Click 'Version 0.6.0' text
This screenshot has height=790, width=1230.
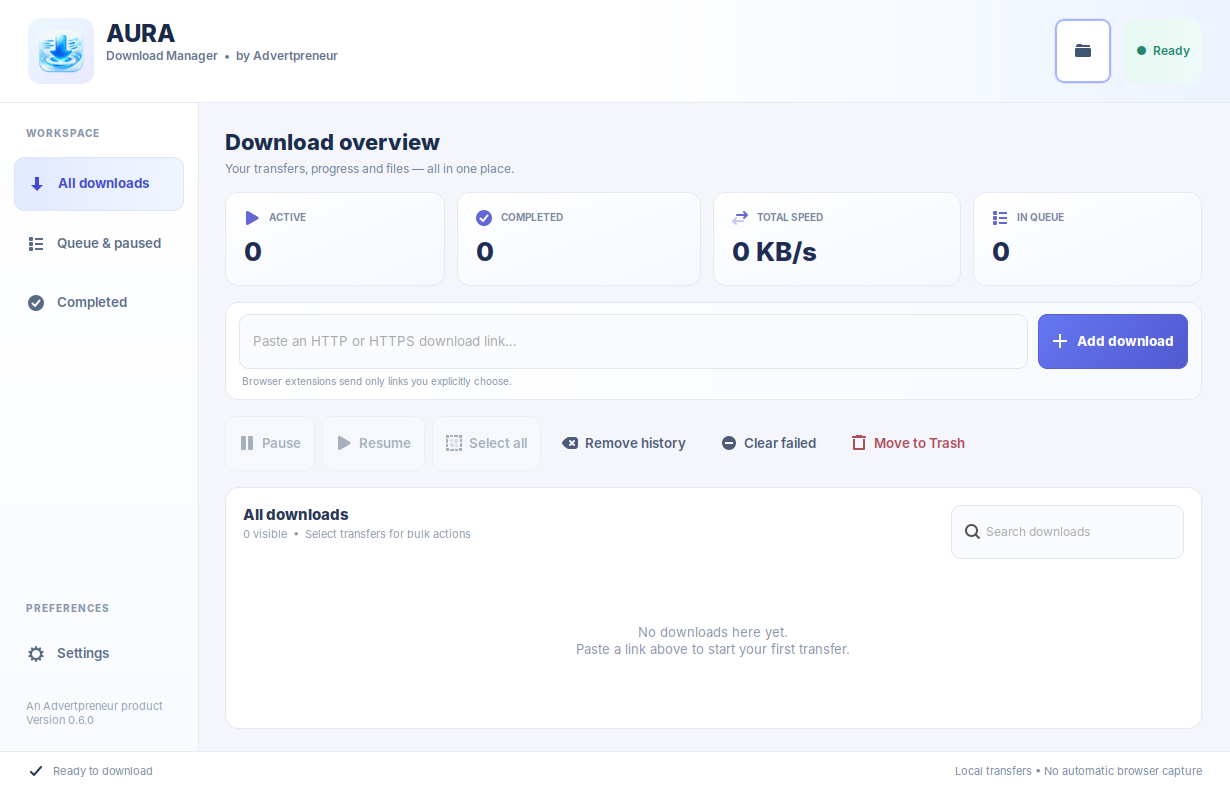(60, 720)
